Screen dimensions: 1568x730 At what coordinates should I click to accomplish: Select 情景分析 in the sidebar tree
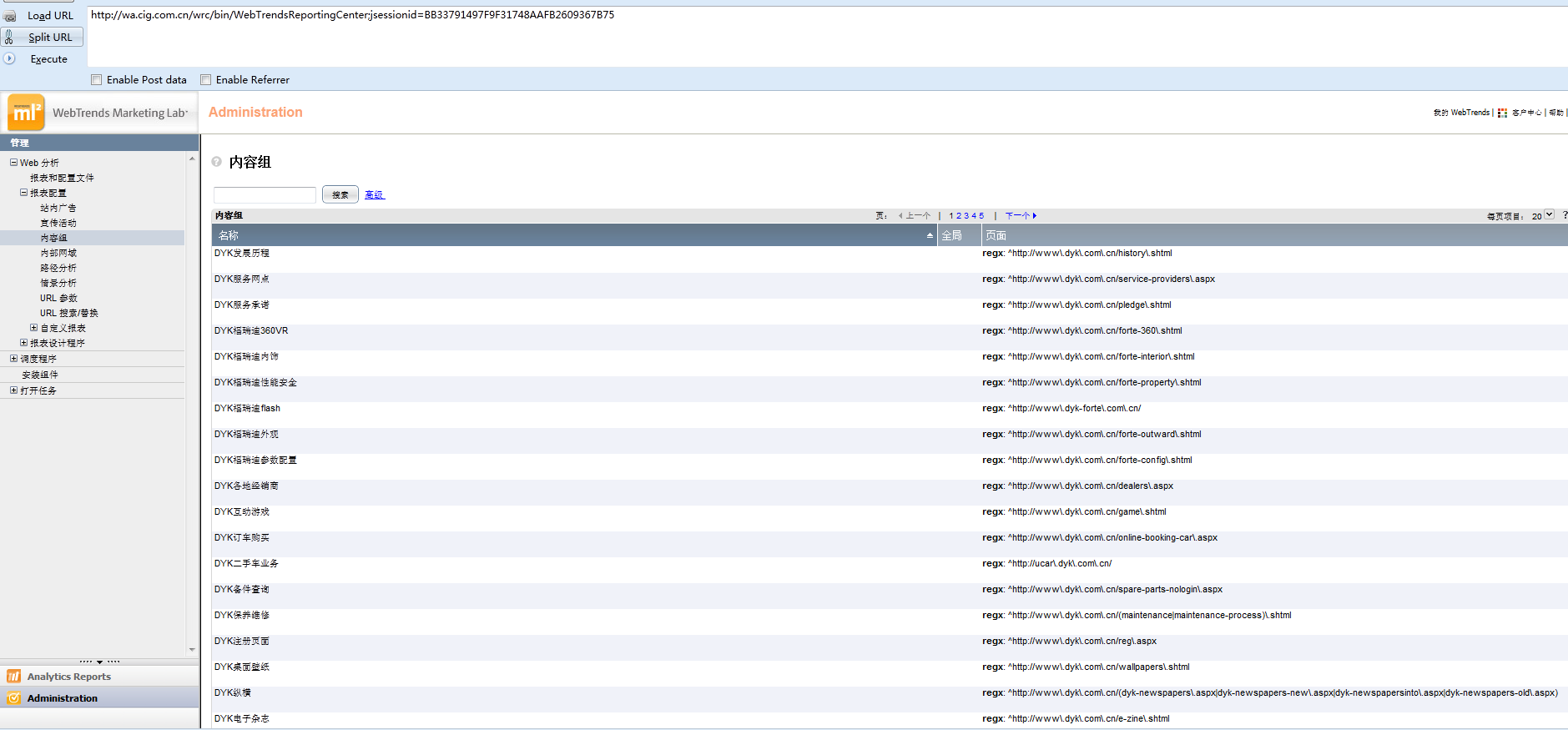tap(58, 283)
